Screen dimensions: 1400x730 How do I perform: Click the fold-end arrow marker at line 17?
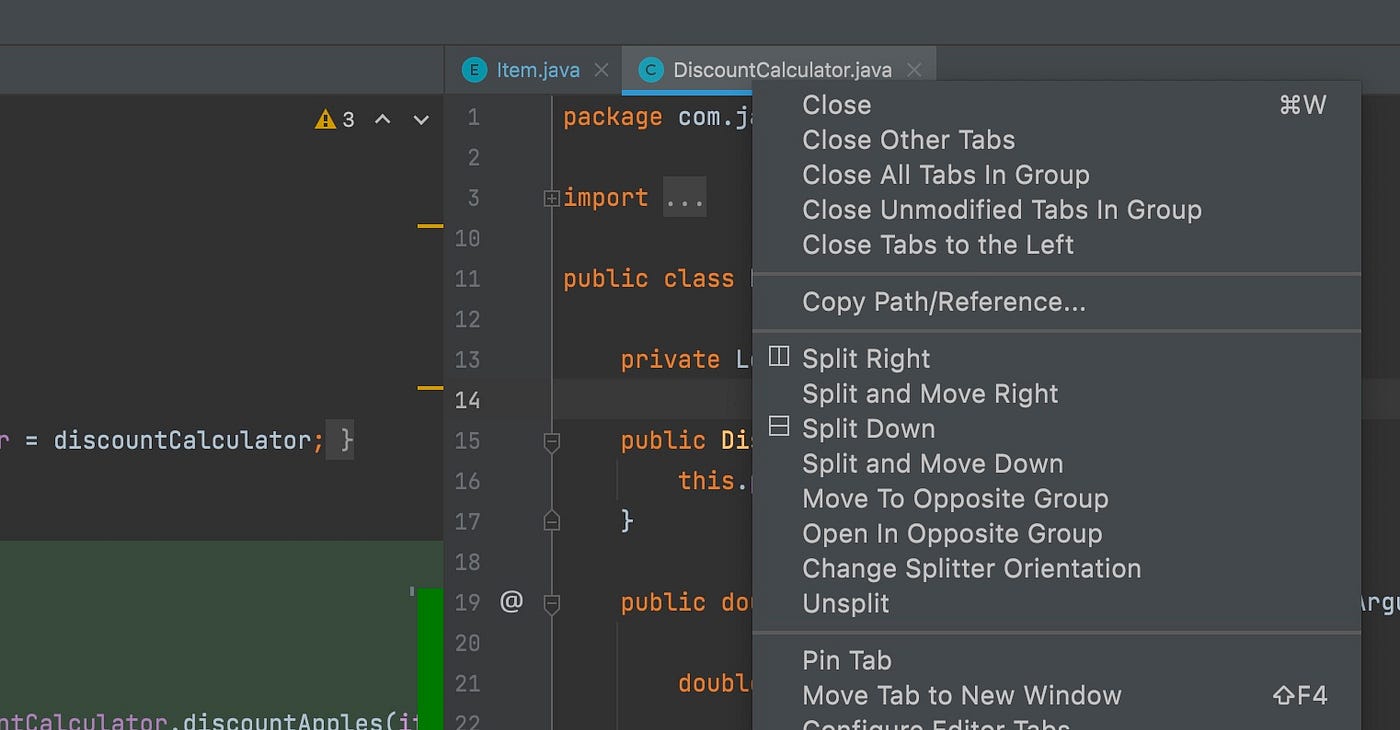coord(551,521)
